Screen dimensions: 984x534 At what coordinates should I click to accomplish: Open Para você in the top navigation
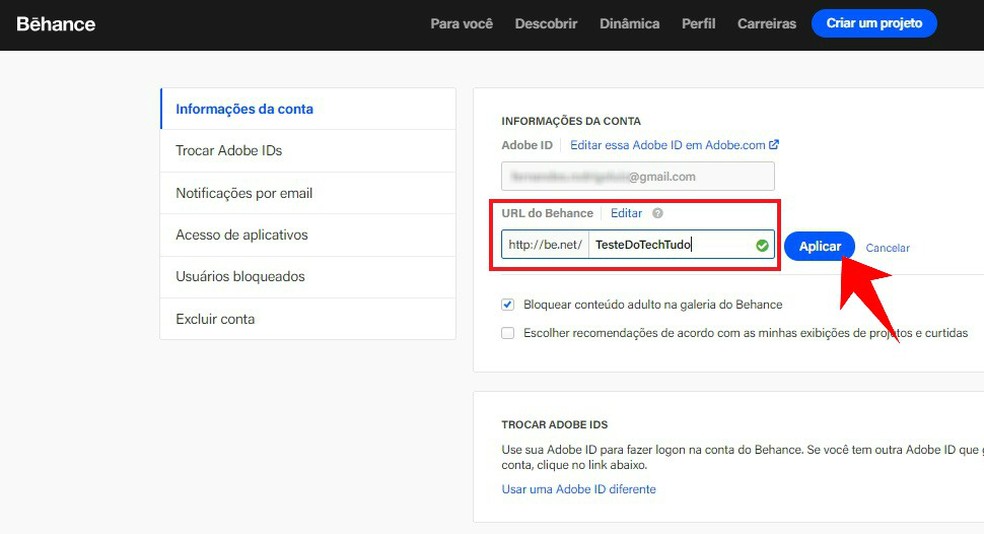(x=461, y=24)
